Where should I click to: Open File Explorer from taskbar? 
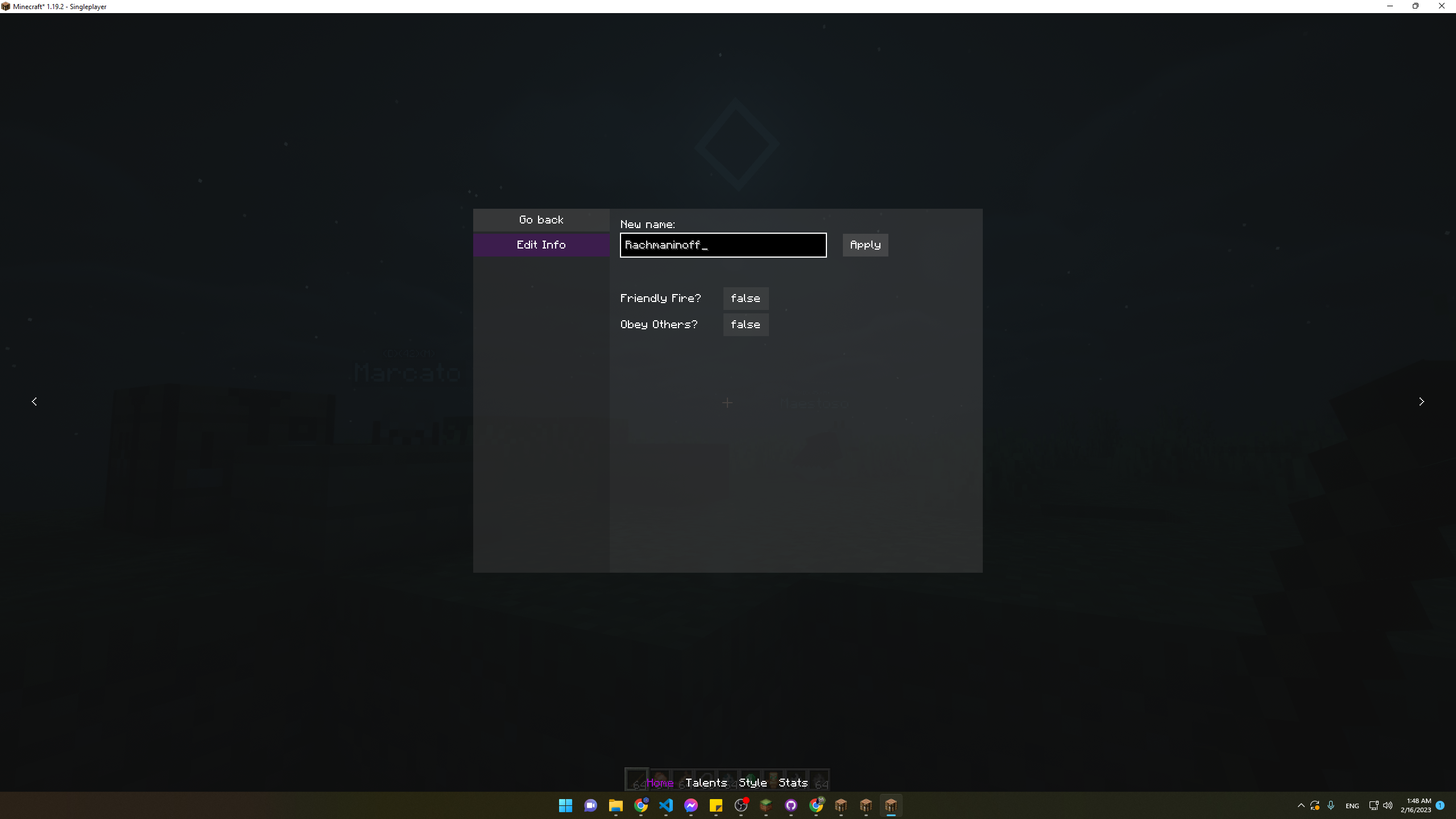[x=615, y=805]
